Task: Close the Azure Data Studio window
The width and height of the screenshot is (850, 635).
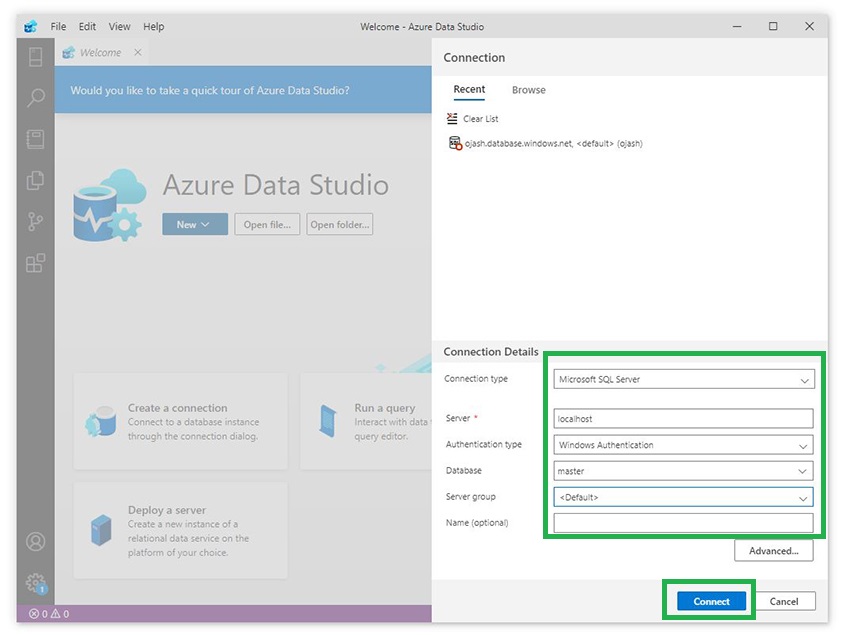Action: pos(809,26)
